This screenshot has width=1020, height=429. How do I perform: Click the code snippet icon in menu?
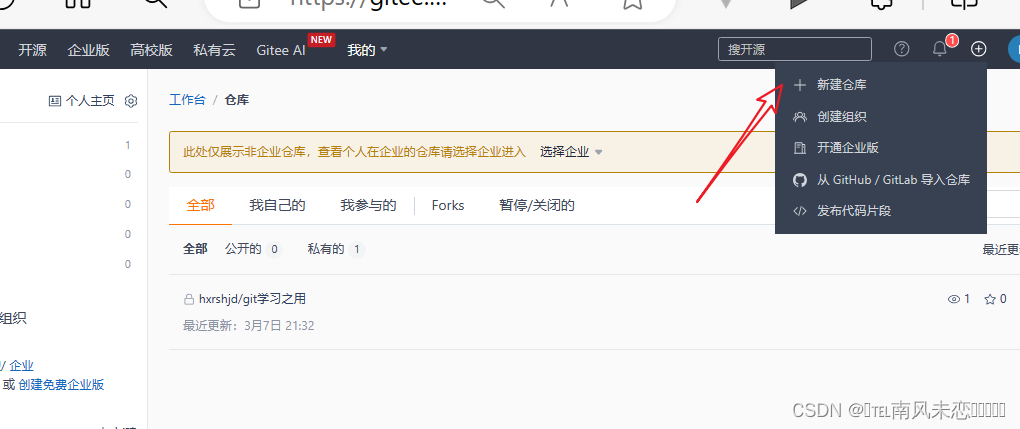click(x=800, y=211)
